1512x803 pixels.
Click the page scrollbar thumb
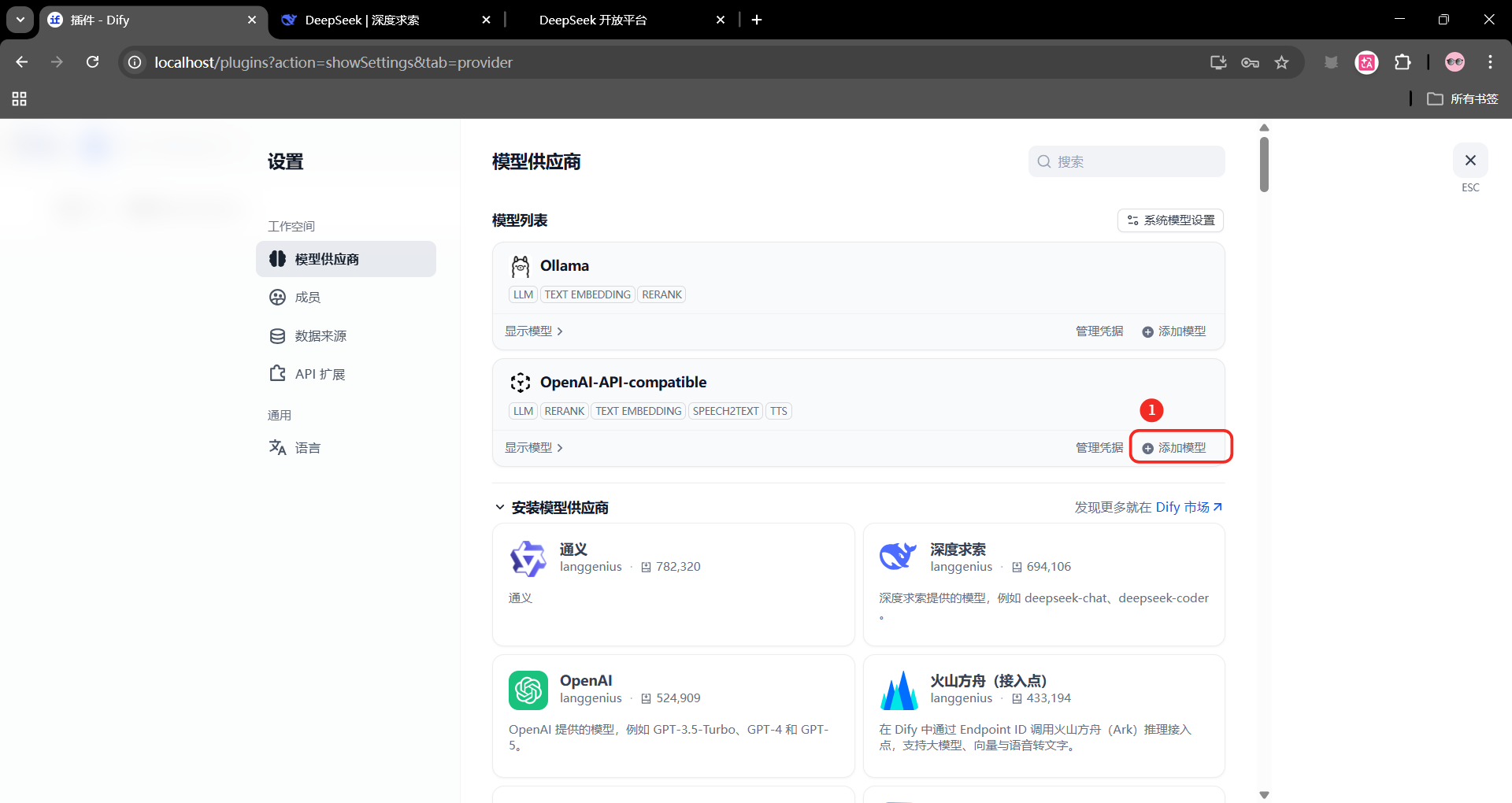coord(1264,165)
